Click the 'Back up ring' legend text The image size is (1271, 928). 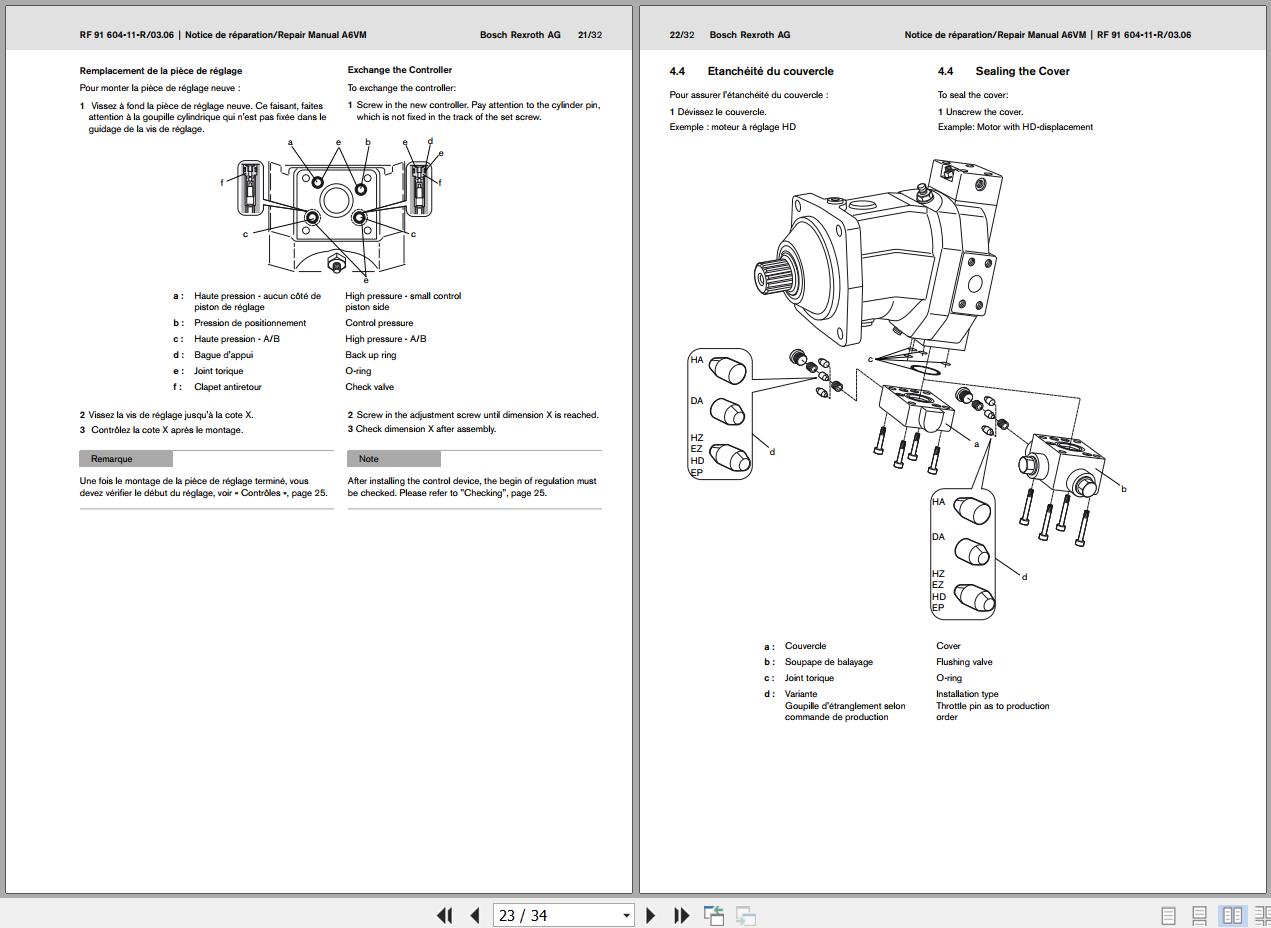click(x=371, y=355)
